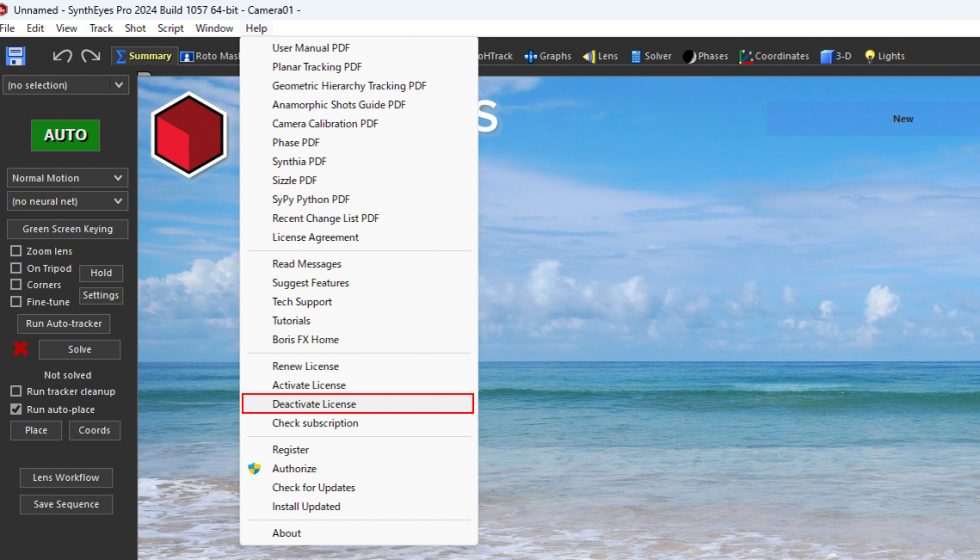The width and height of the screenshot is (980, 560).
Task: Disable Run auto-place checkbox
Action: [x=16, y=409]
